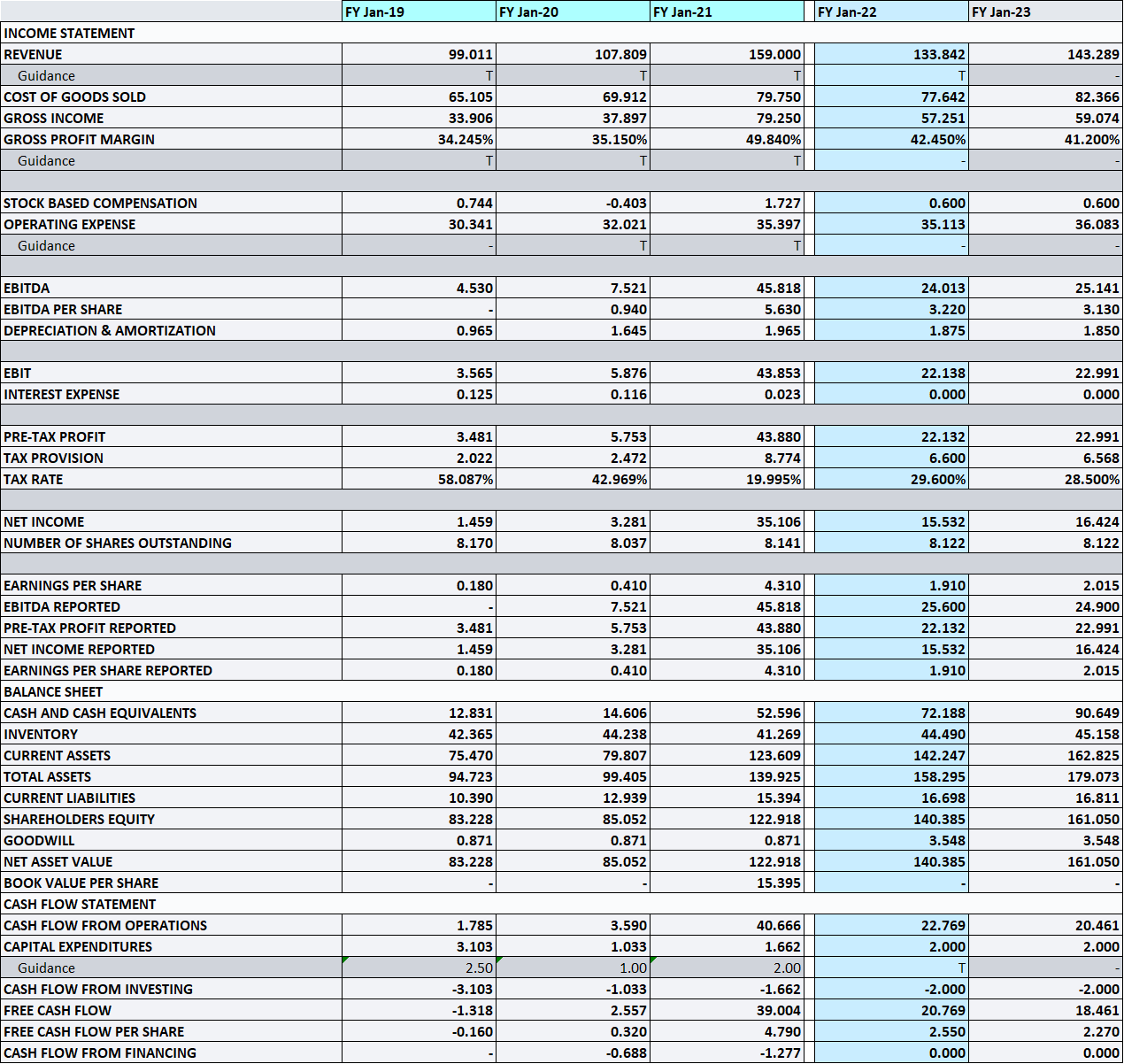Click the BALANCE SHEET section heading
The width and height of the screenshot is (1124, 1064).
(53, 691)
